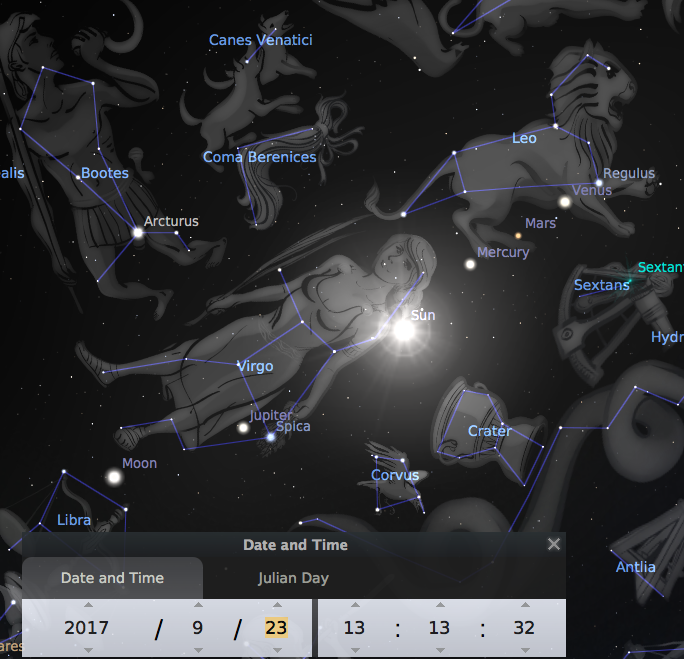Decrease the seconds using the down arrow

pyautogui.click(x=524, y=651)
